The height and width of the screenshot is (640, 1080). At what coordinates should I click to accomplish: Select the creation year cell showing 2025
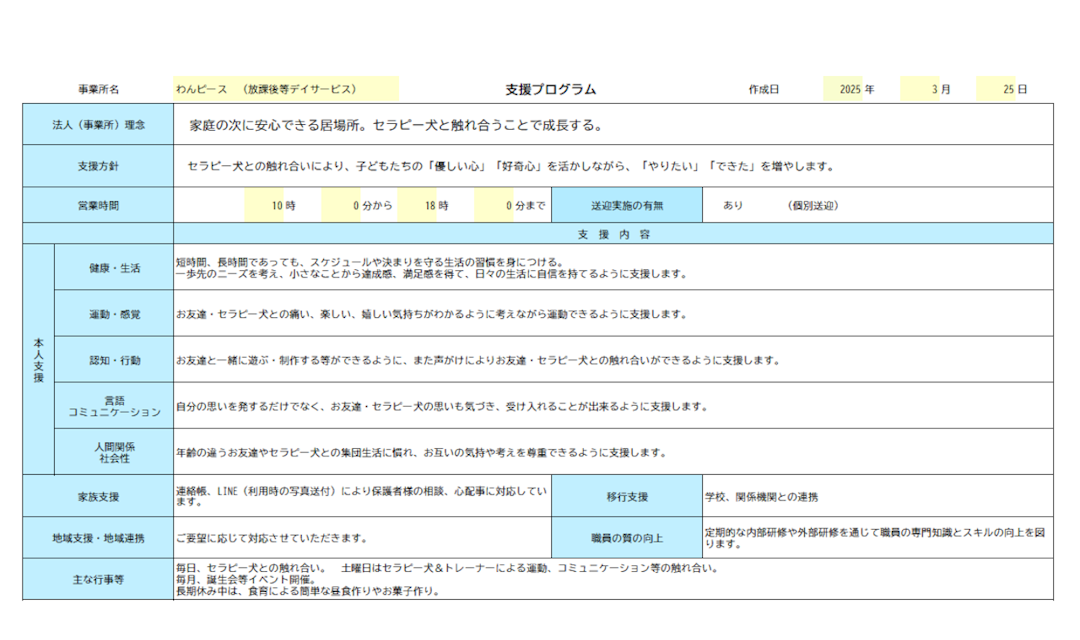click(843, 89)
